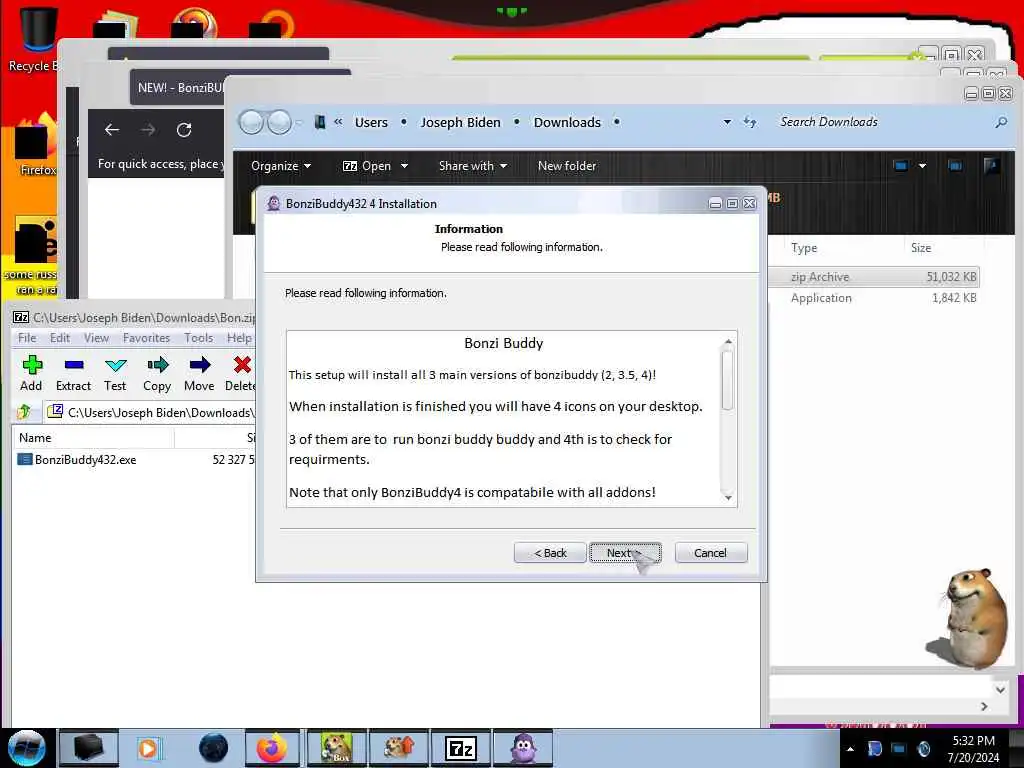Show hidden system tray icons
This screenshot has width=1024, height=768.
(850, 749)
